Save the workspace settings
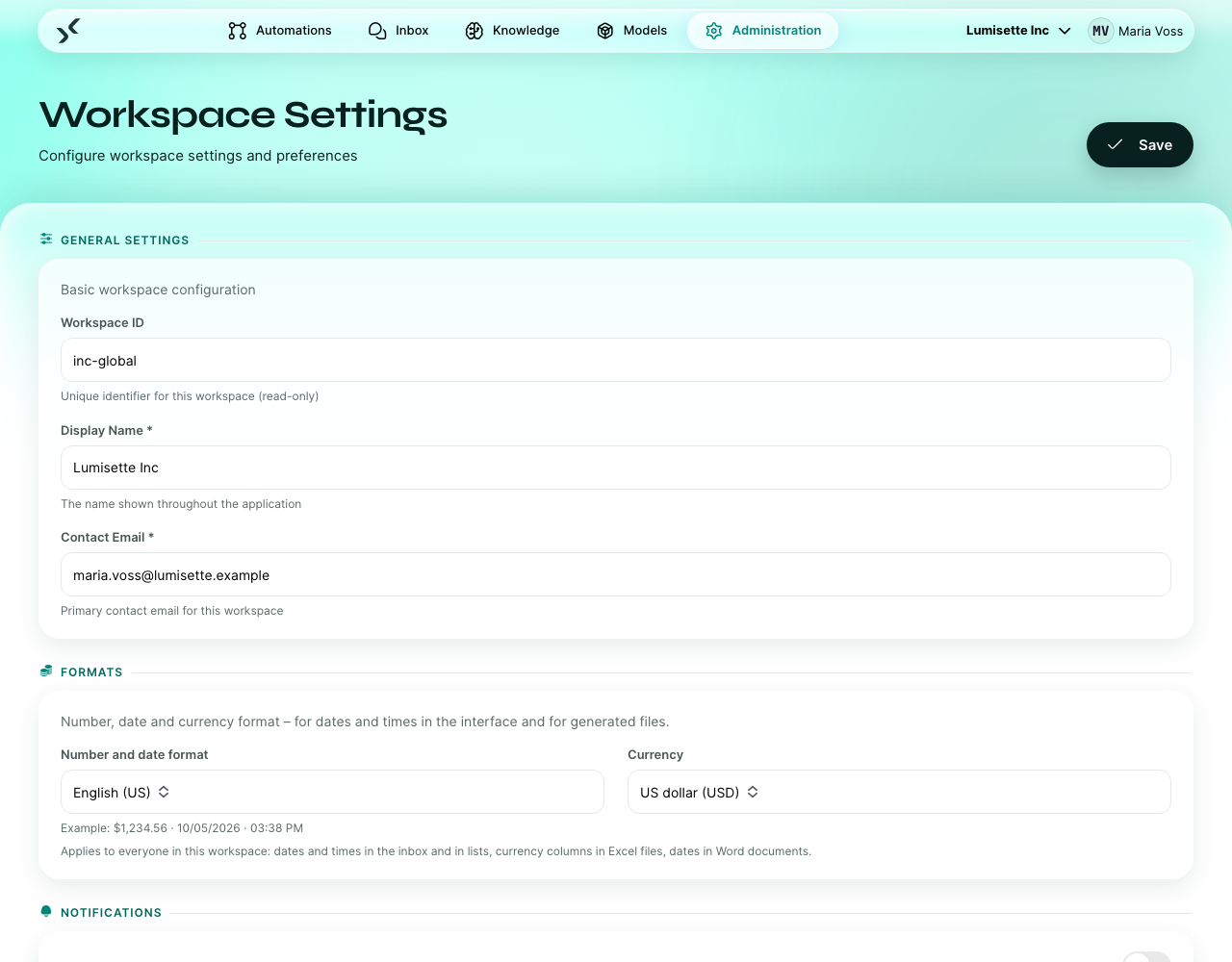This screenshot has width=1232, height=962. 1140,144
